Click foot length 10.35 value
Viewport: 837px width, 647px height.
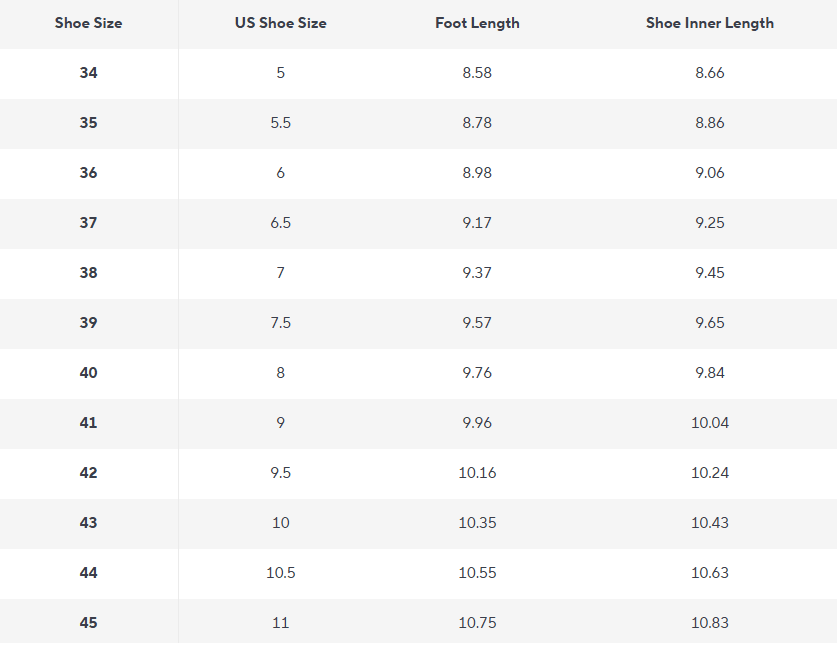[477, 523]
